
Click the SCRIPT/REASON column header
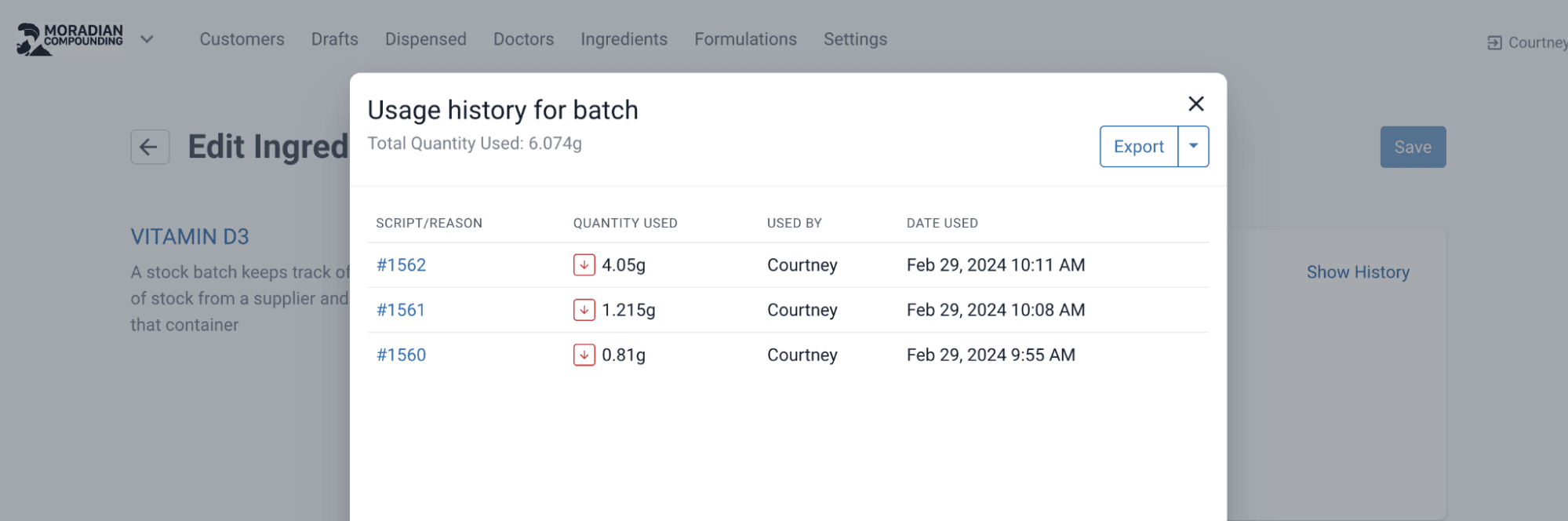[429, 223]
